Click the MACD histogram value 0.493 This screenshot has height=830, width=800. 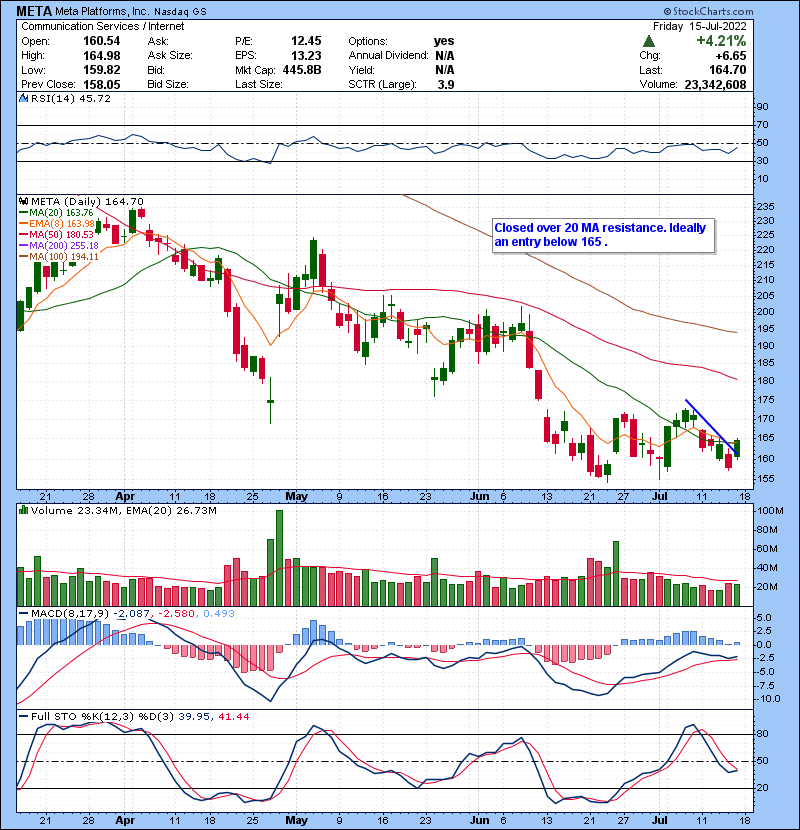tap(219, 614)
